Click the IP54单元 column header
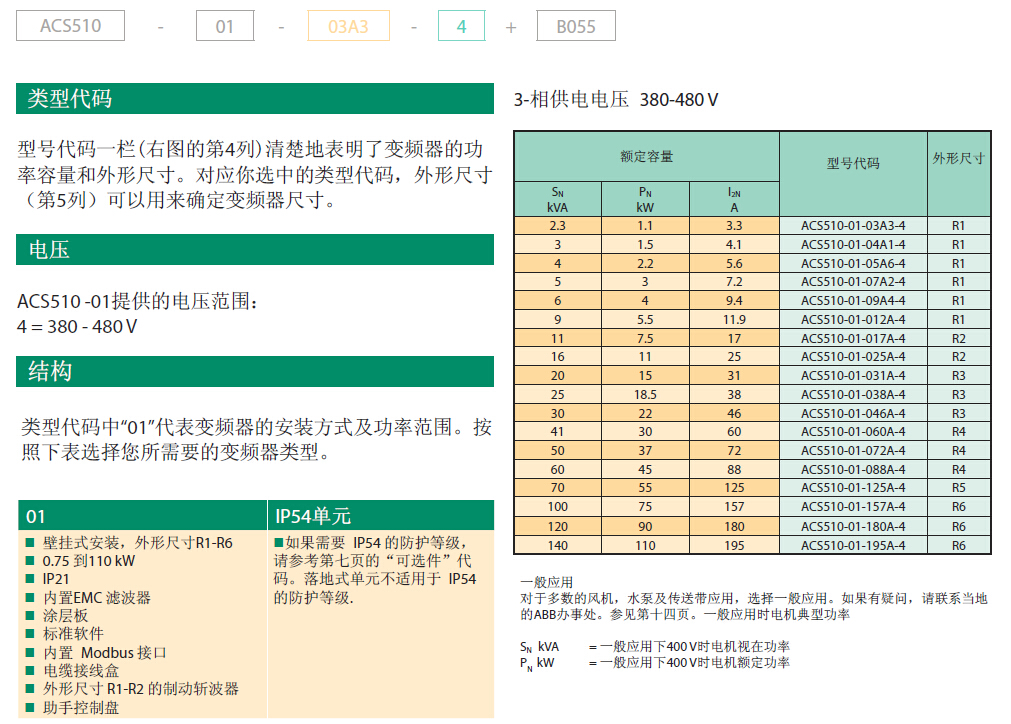 click(x=380, y=516)
